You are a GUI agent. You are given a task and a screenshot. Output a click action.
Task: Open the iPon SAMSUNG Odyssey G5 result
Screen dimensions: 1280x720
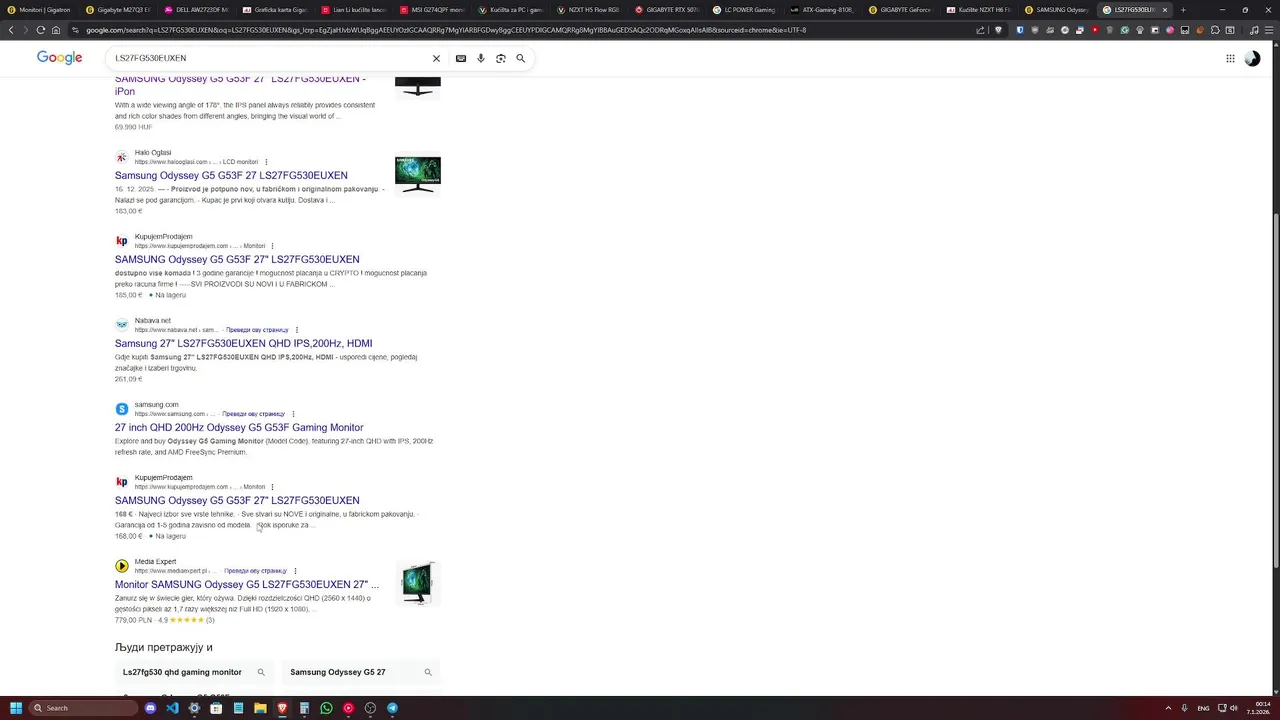tap(240, 84)
